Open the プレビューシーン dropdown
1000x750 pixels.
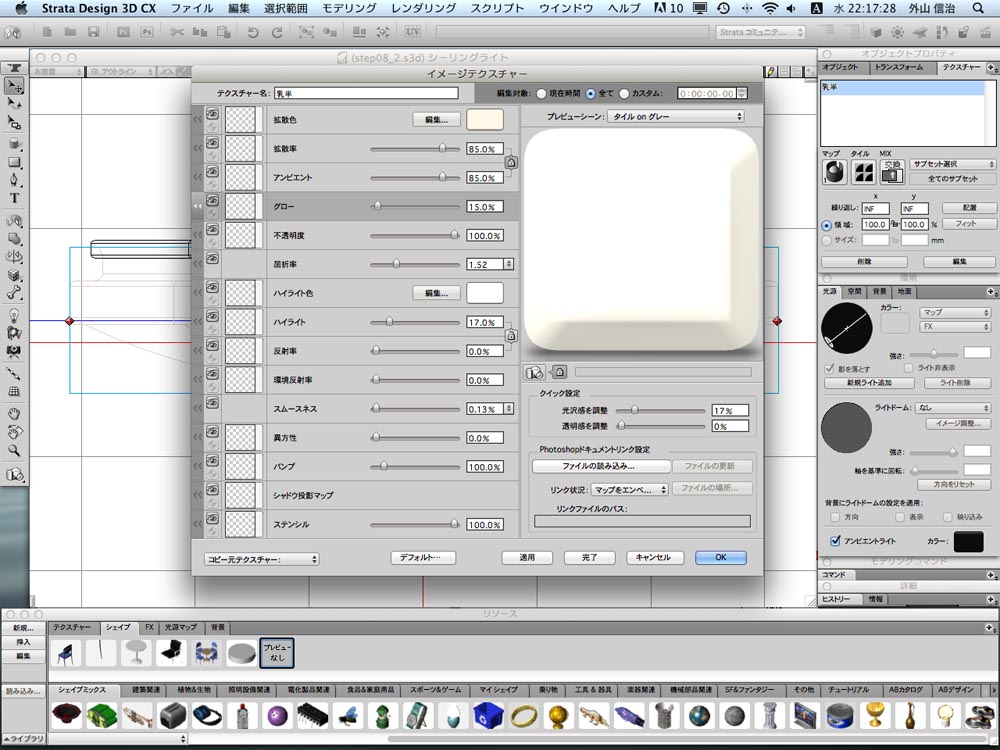pos(675,117)
